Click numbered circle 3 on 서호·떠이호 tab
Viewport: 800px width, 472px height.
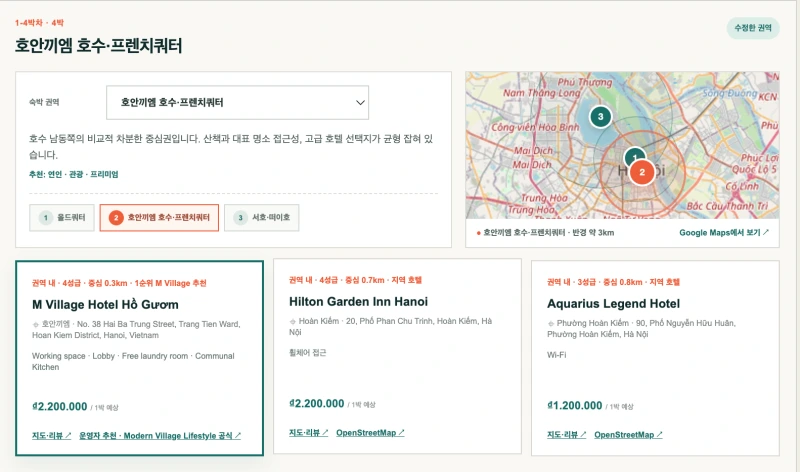click(240, 218)
